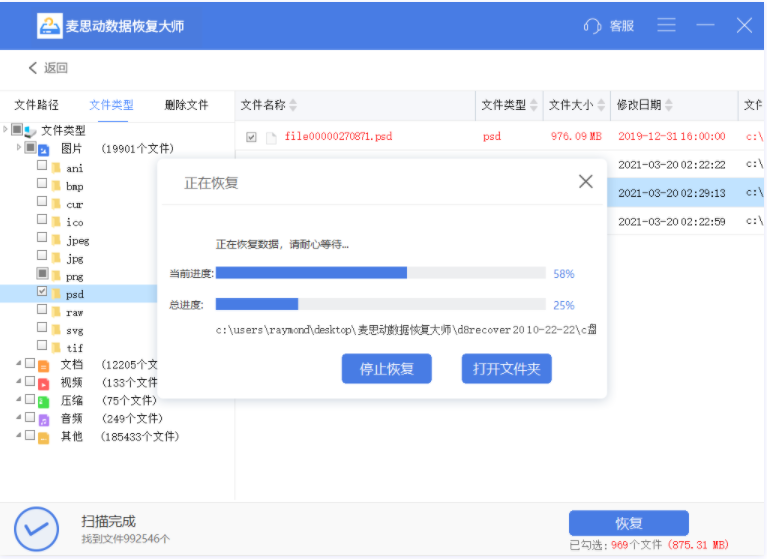The height and width of the screenshot is (559, 767).
Task: Check the jpeg file type checkbox
Action: pyautogui.click(x=42, y=239)
